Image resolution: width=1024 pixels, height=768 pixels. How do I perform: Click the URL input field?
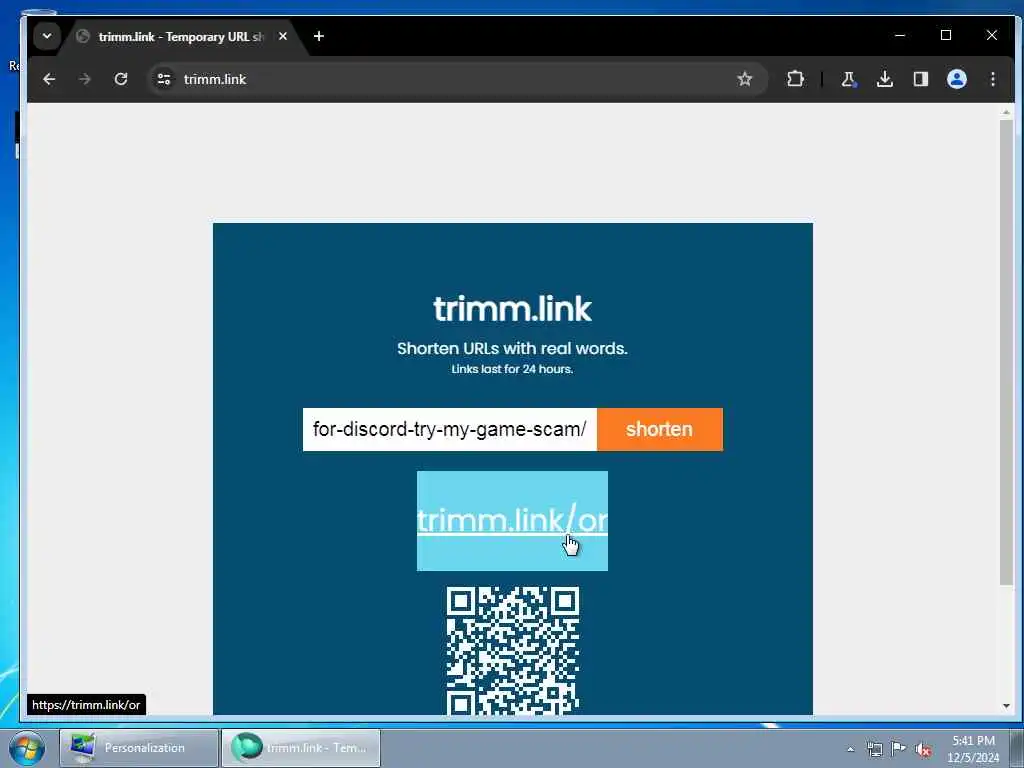pyautogui.click(x=449, y=429)
